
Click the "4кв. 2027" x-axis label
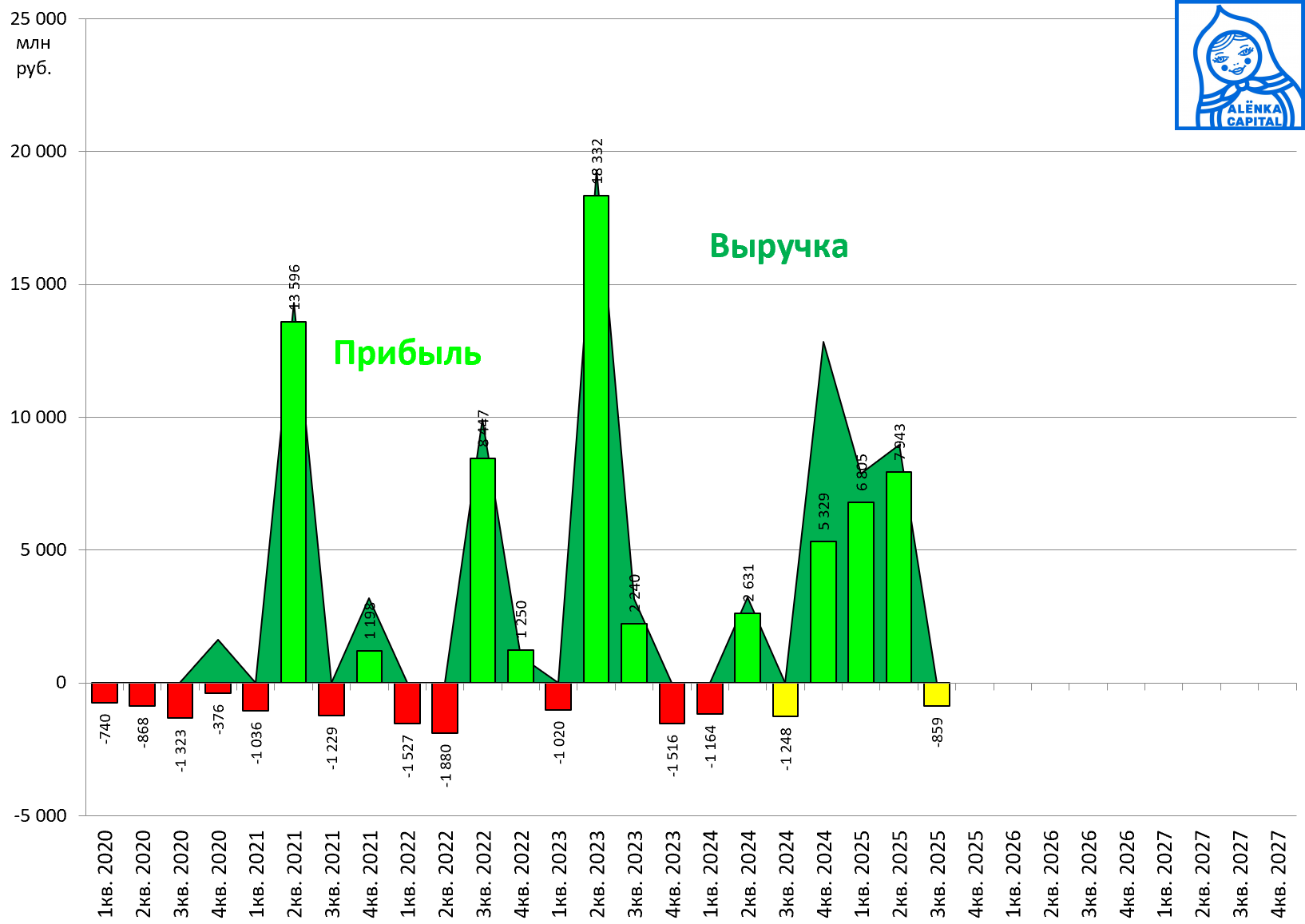tap(1279, 874)
